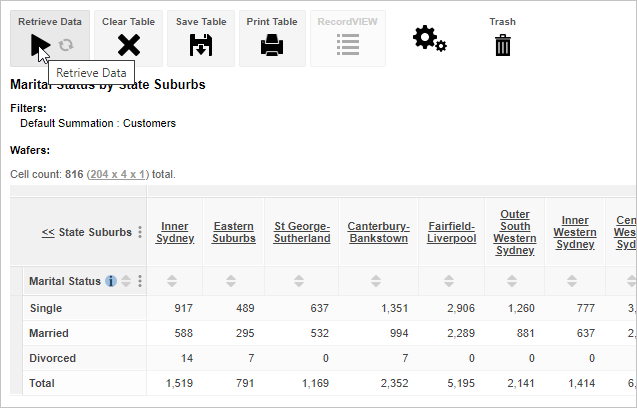
Task: Click the auto-refresh circular arrows icon
Action: pos(66,44)
